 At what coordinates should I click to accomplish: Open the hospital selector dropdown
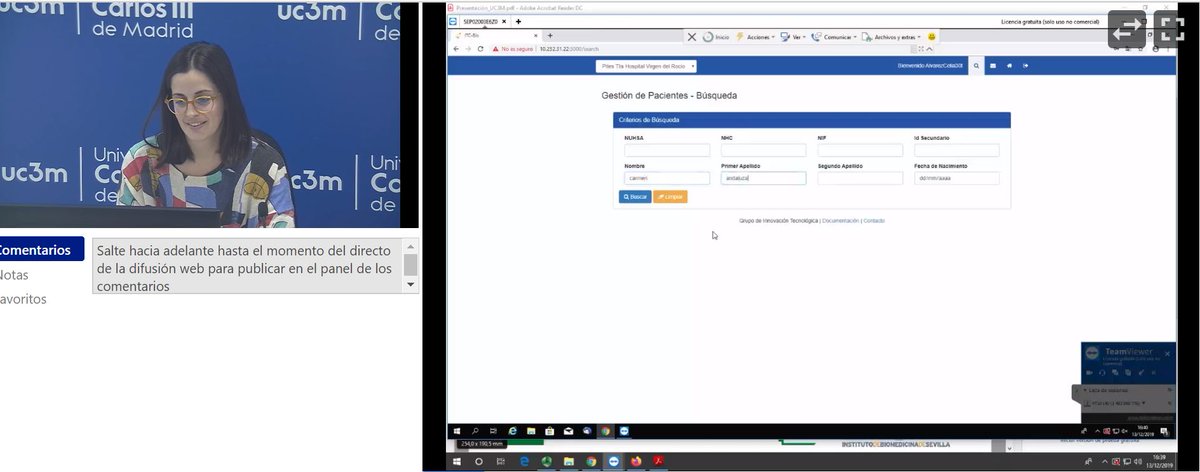point(645,66)
